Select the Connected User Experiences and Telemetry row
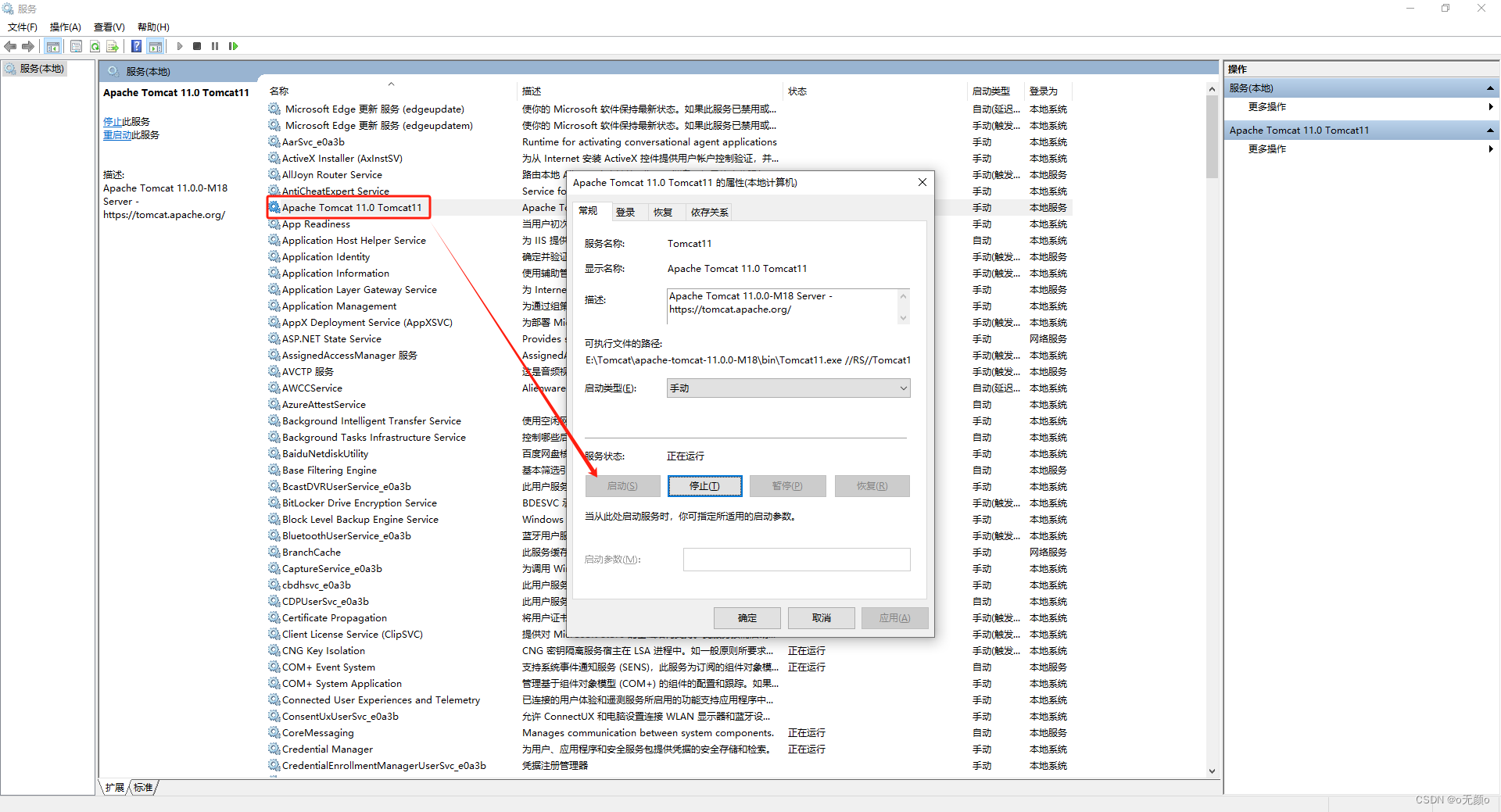The width and height of the screenshot is (1501, 812). pyautogui.click(x=668, y=699)
